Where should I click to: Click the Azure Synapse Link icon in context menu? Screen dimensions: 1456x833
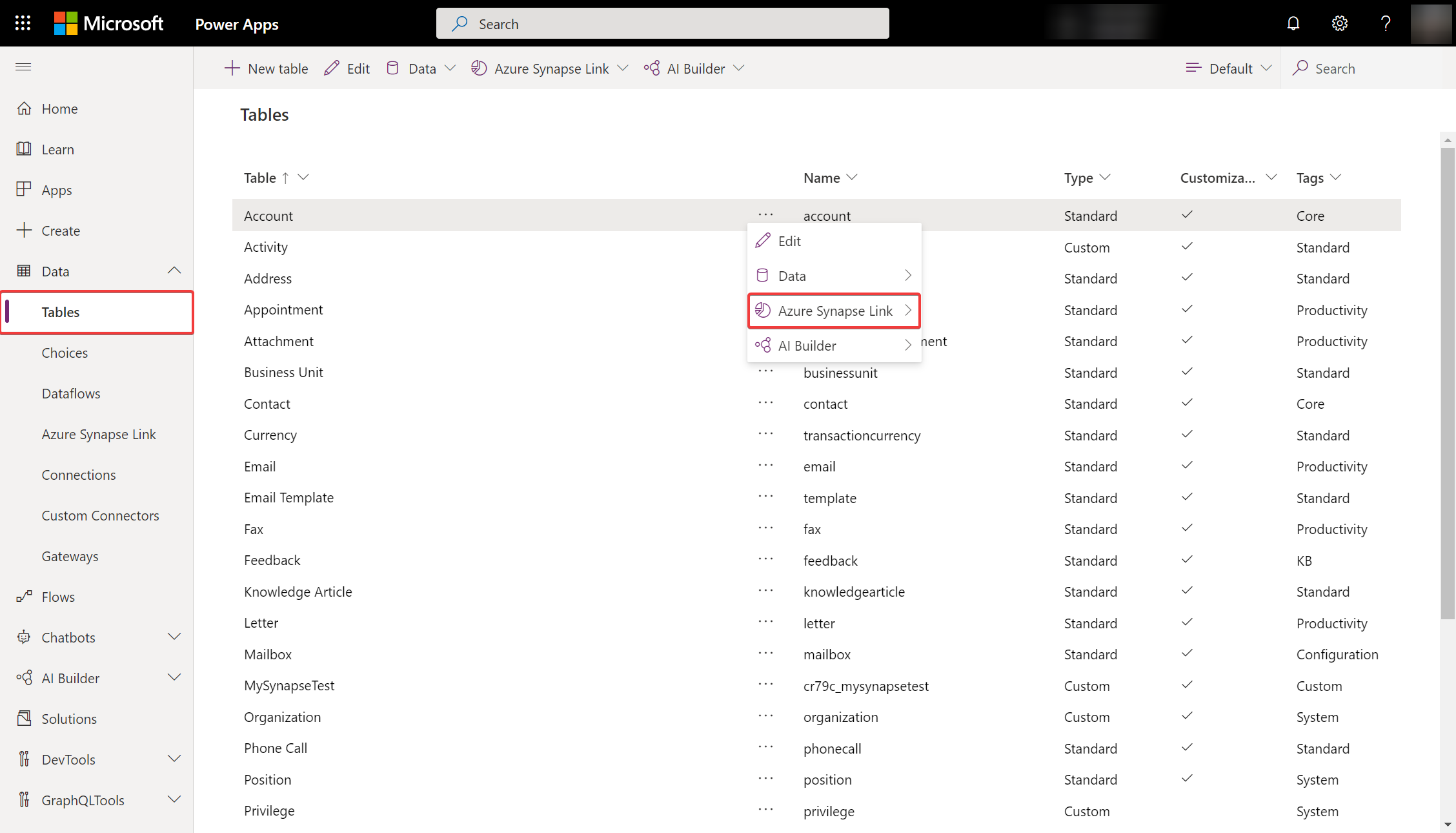[763, 310]
